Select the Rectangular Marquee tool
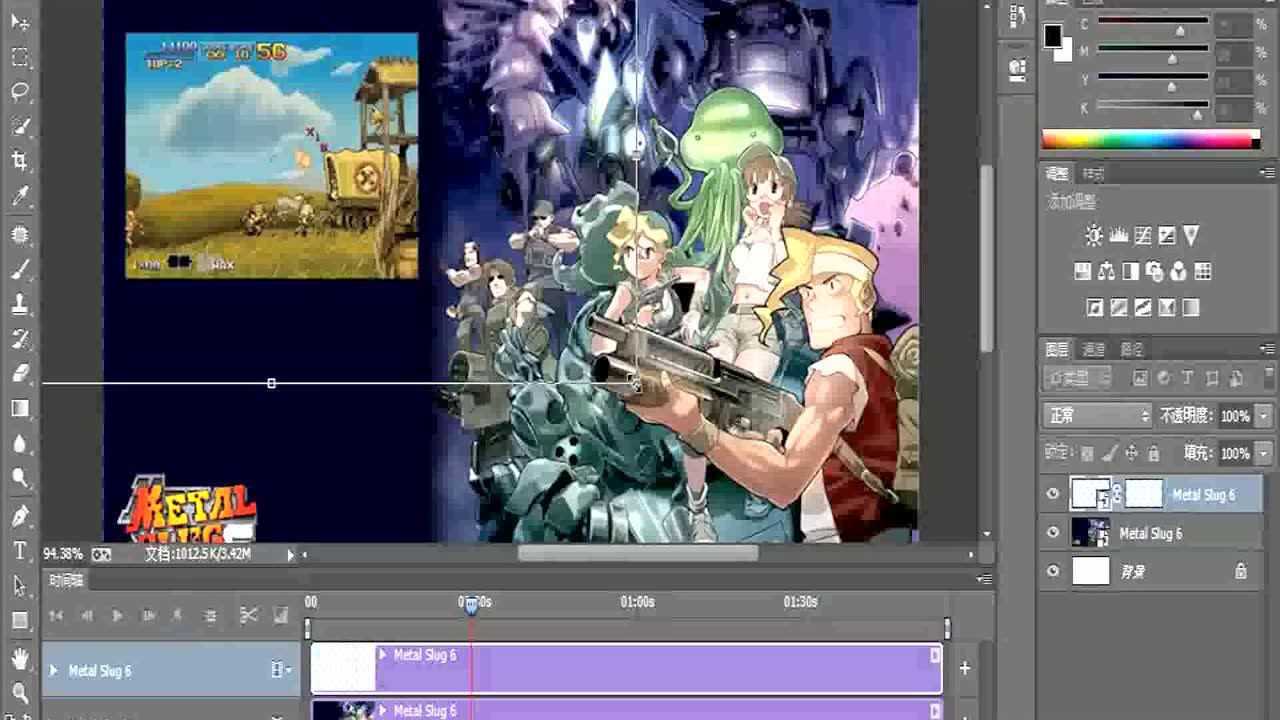Image resolution: width=1280 pixels, height=720 pixels. tap(20, 57)
